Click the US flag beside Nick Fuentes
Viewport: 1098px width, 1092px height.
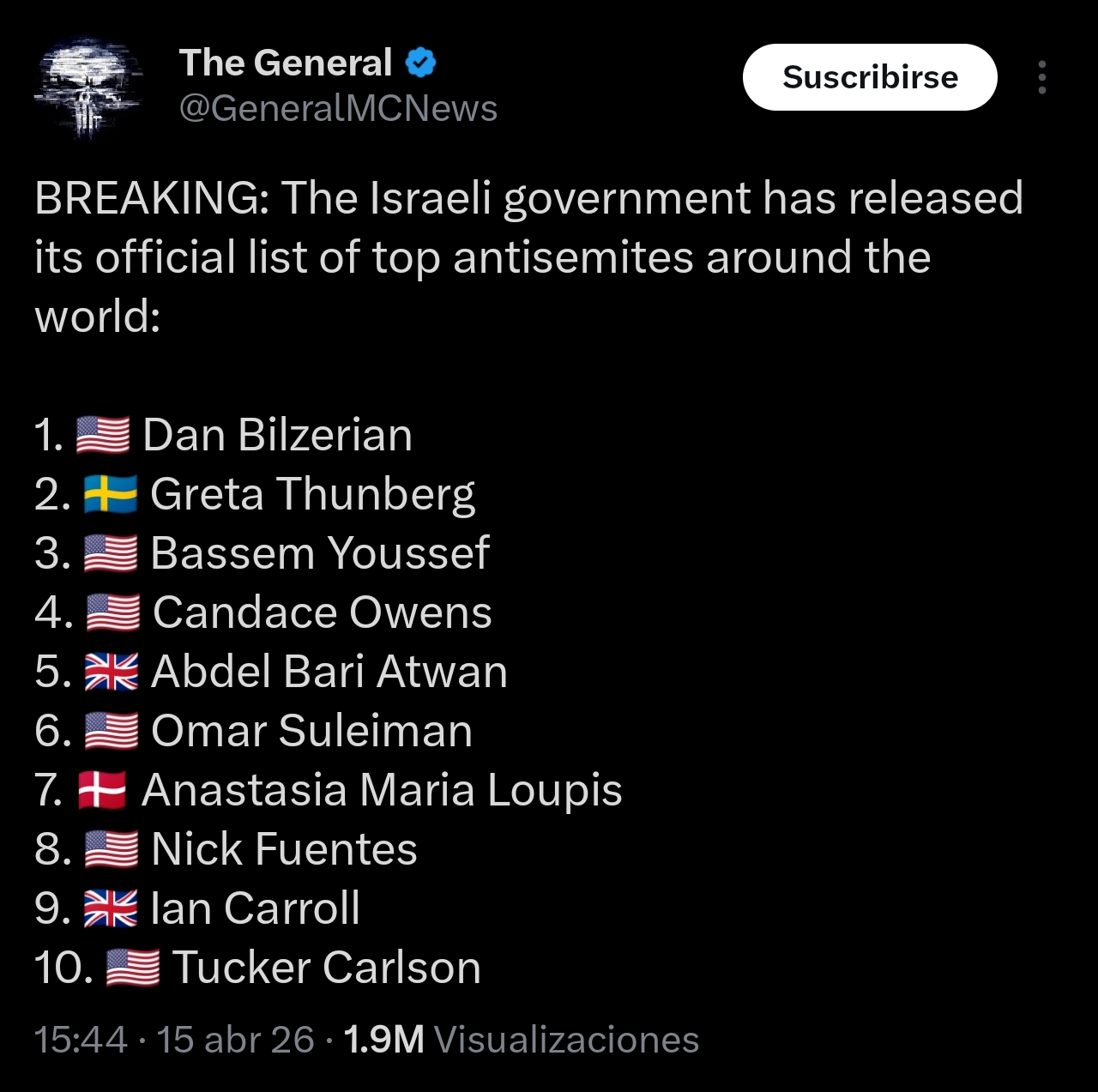[112, 849]
